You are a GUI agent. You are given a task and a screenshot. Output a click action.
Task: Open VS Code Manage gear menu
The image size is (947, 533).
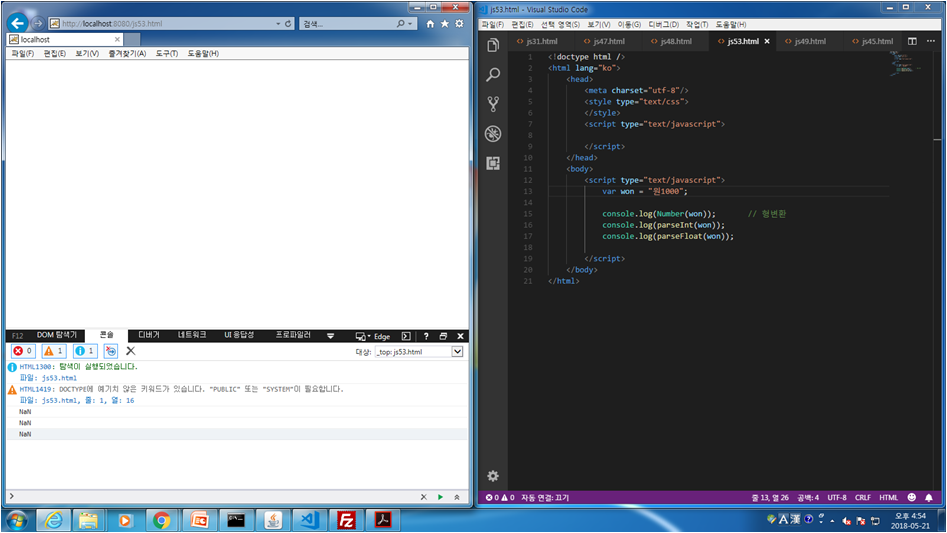coord(493,476)
